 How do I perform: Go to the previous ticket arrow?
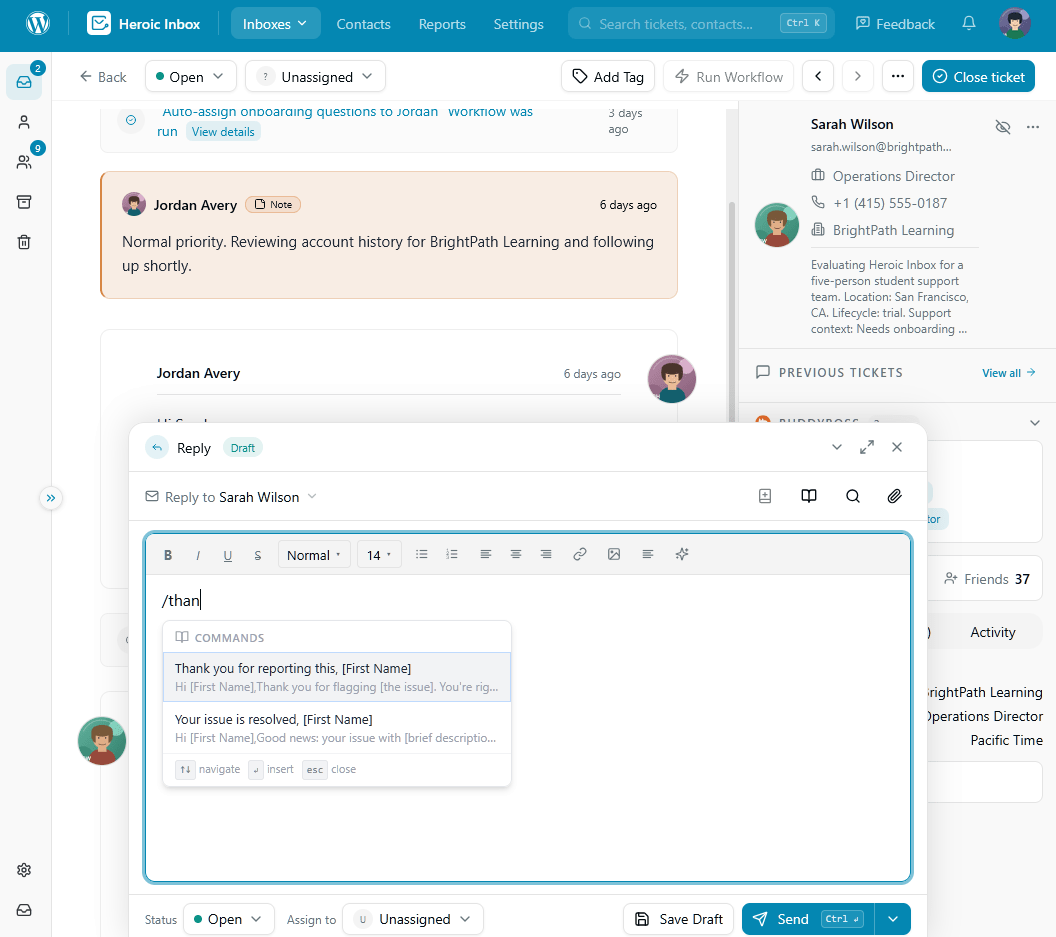[818, 76]
